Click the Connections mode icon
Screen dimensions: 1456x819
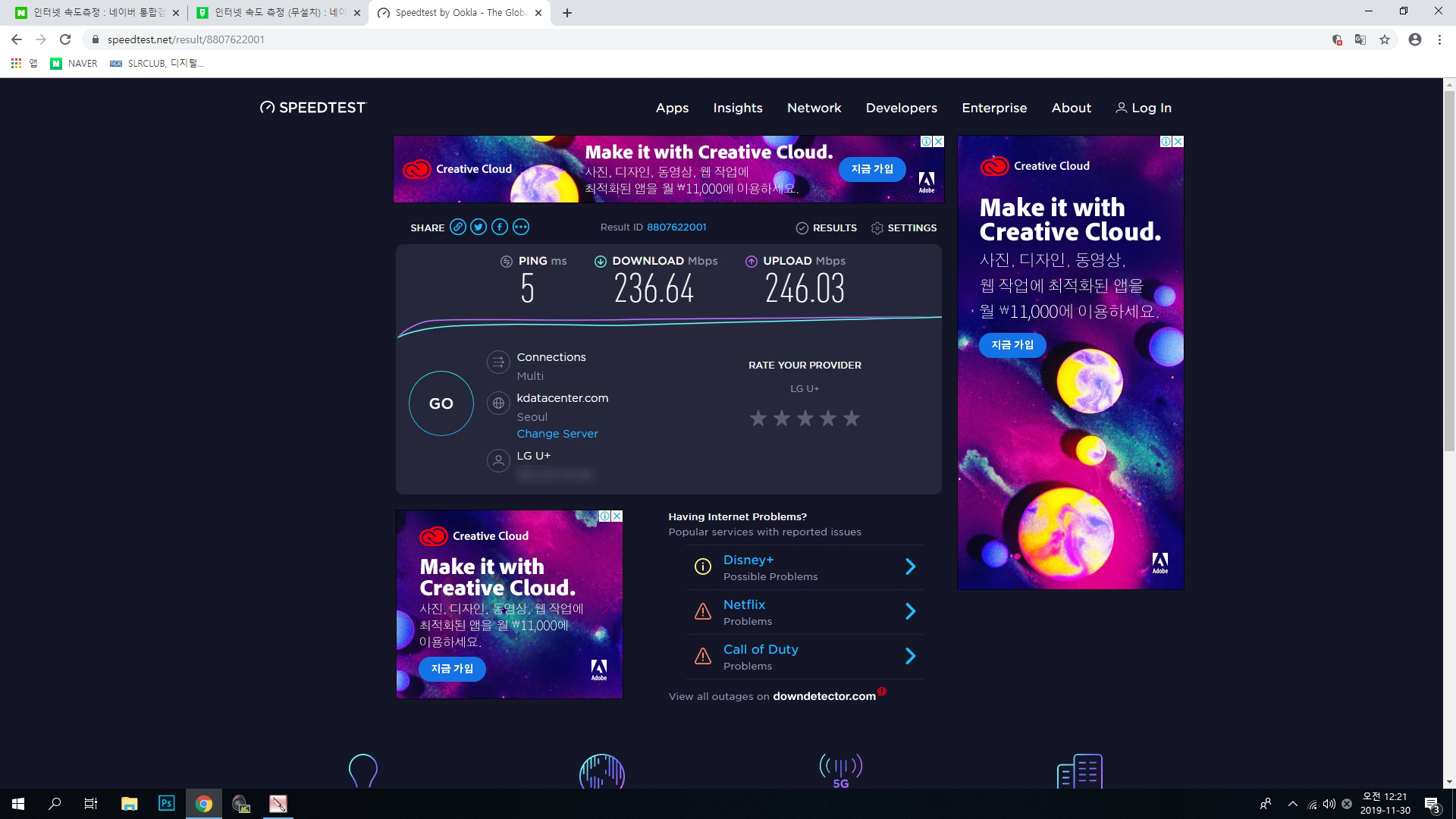click(498, 362)
